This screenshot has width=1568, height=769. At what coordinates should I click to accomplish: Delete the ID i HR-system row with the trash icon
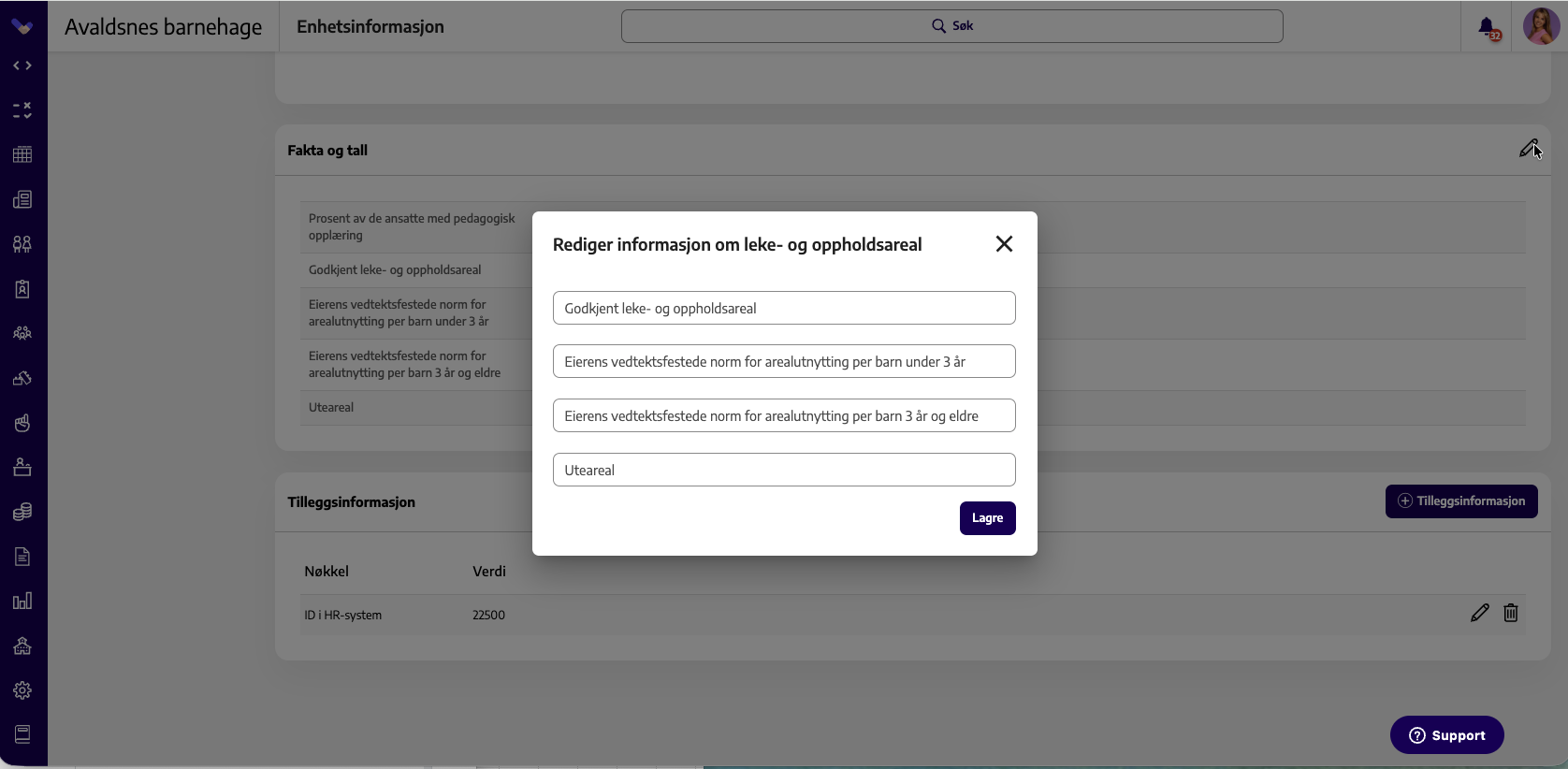click(x=1511, y=613)
